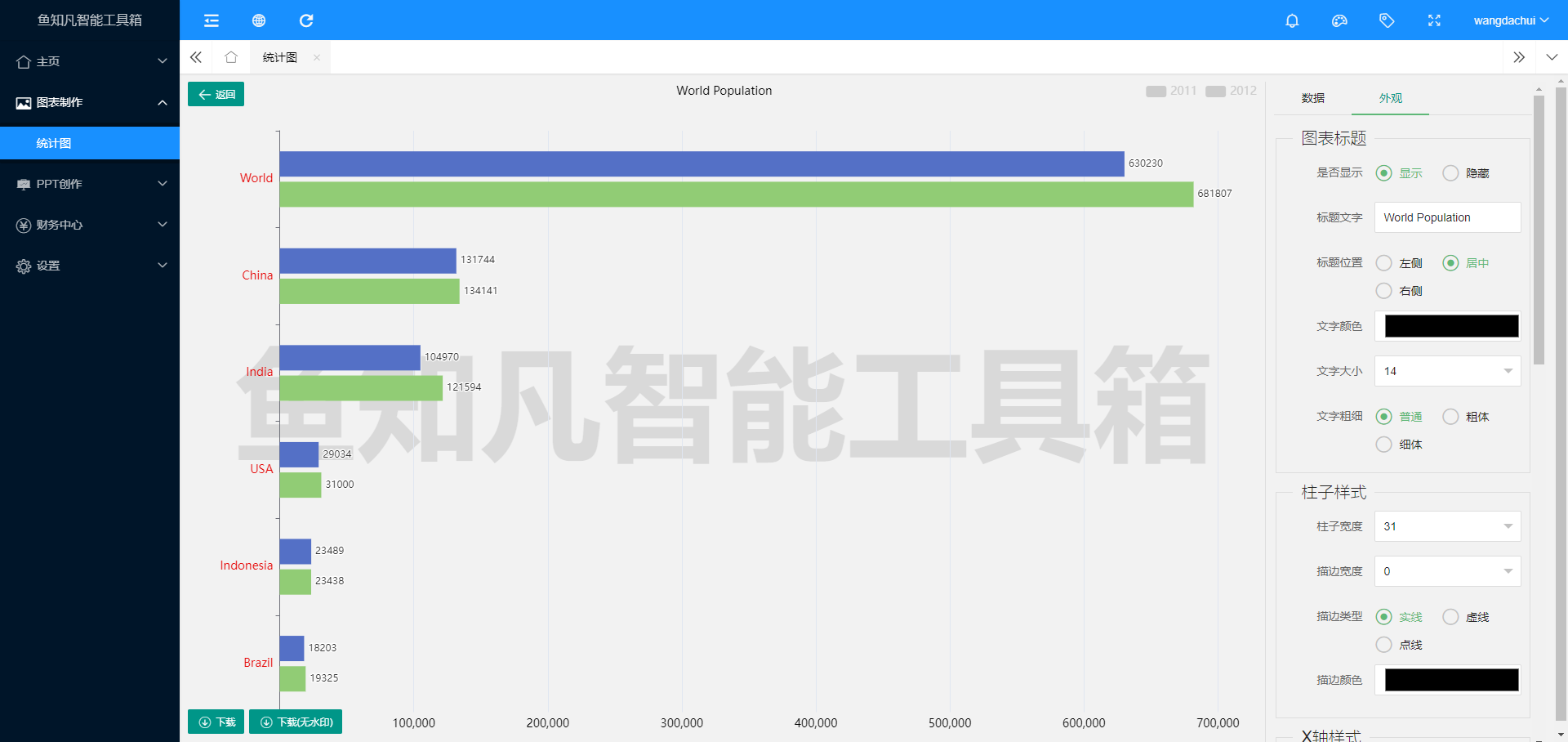The height and width of the screenshot is (742, 1568).
Task: Toggle fullscreen mode icon
Action: tap(1434, 20)
